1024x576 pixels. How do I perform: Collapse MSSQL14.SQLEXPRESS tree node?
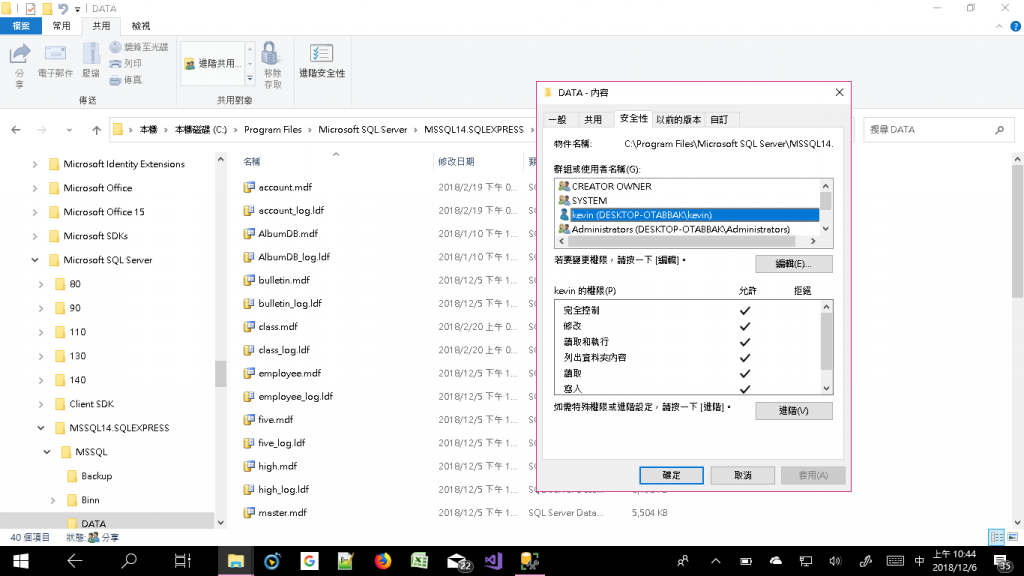point(41,428)
